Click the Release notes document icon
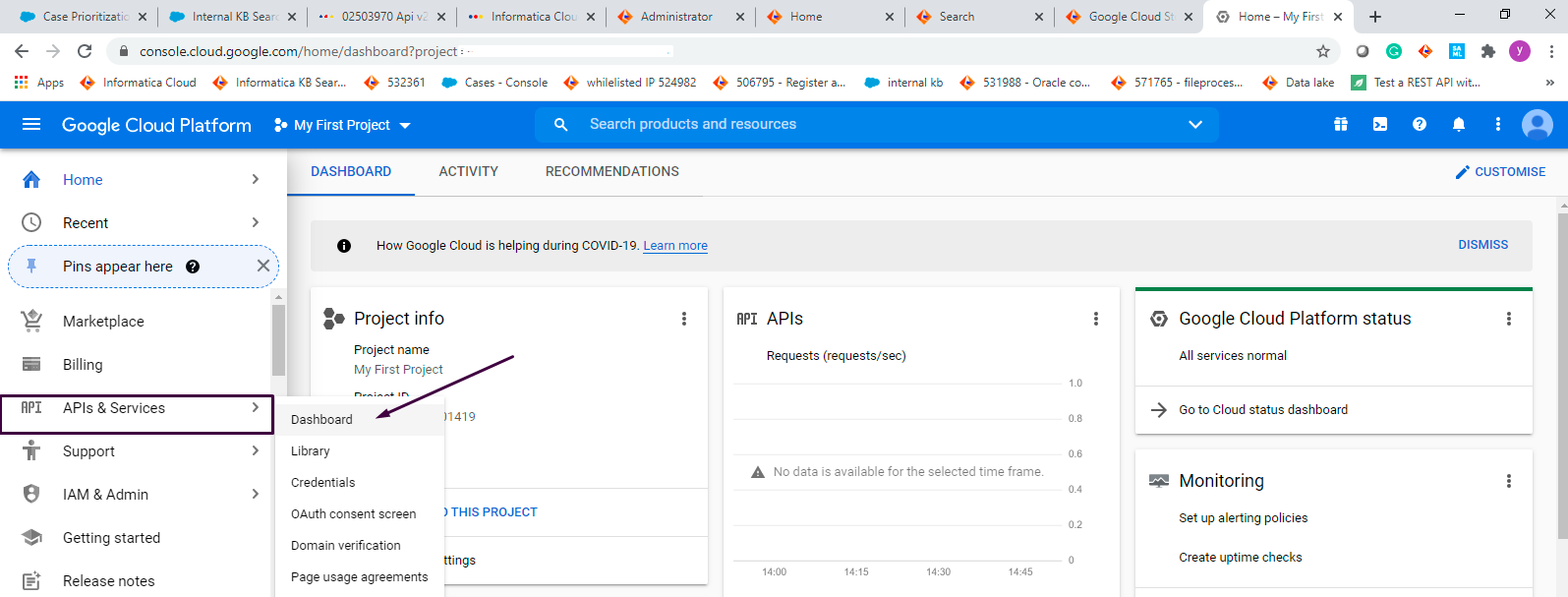The width and height of the screenshot is (1568, 597). [x=31, y=580]
